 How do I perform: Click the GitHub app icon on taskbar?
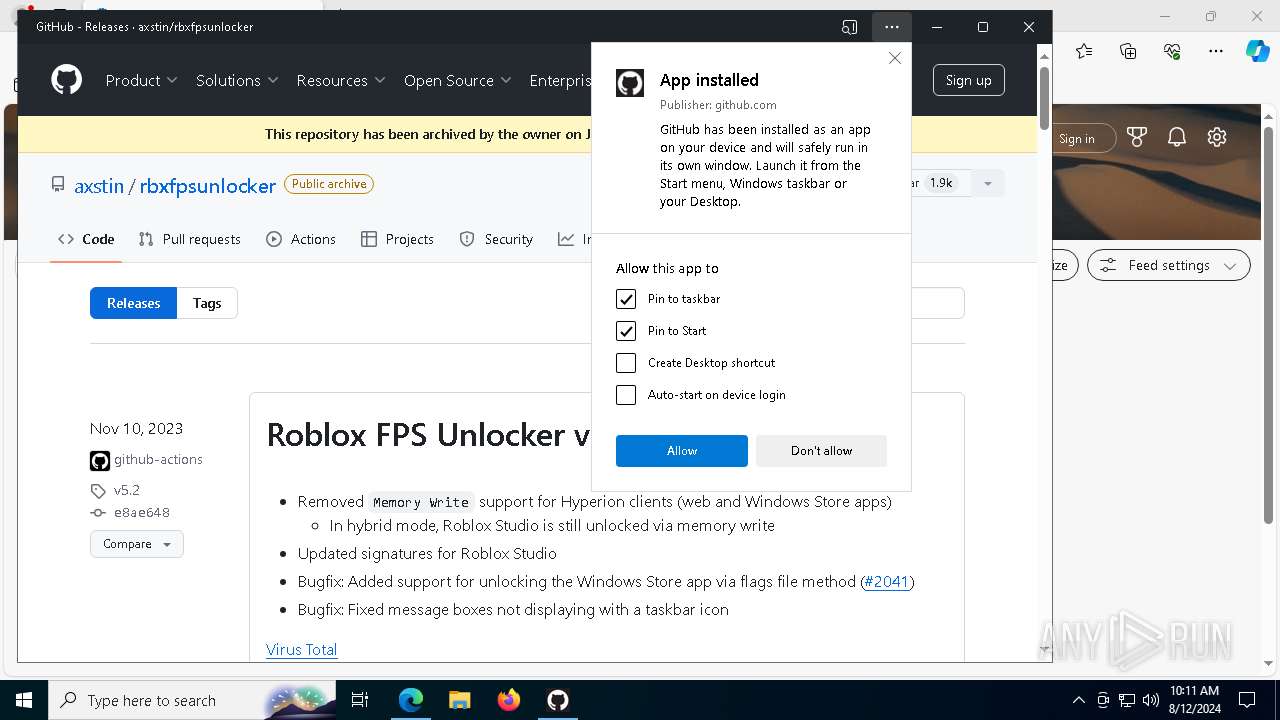(x=558, y=700)
